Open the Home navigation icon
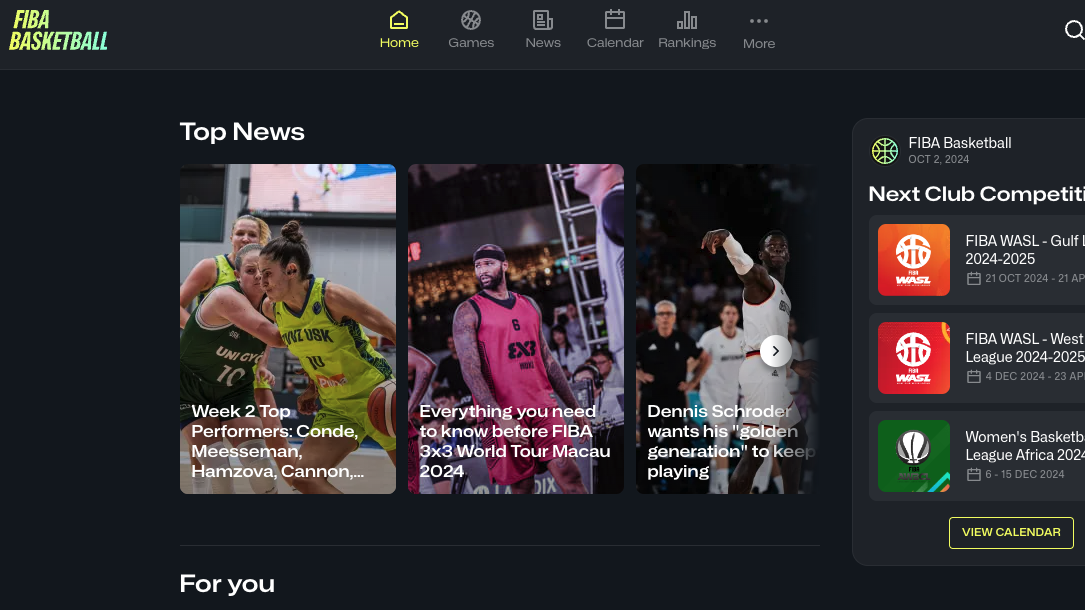 click(x=399, y=20)
